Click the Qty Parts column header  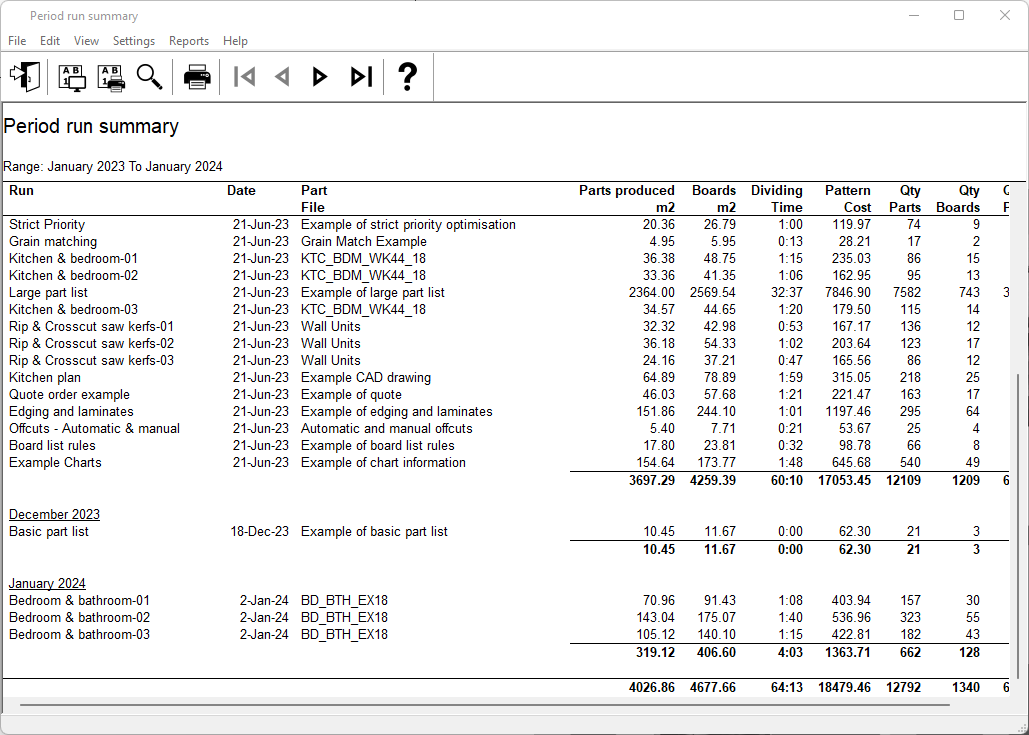click(904, 199)
